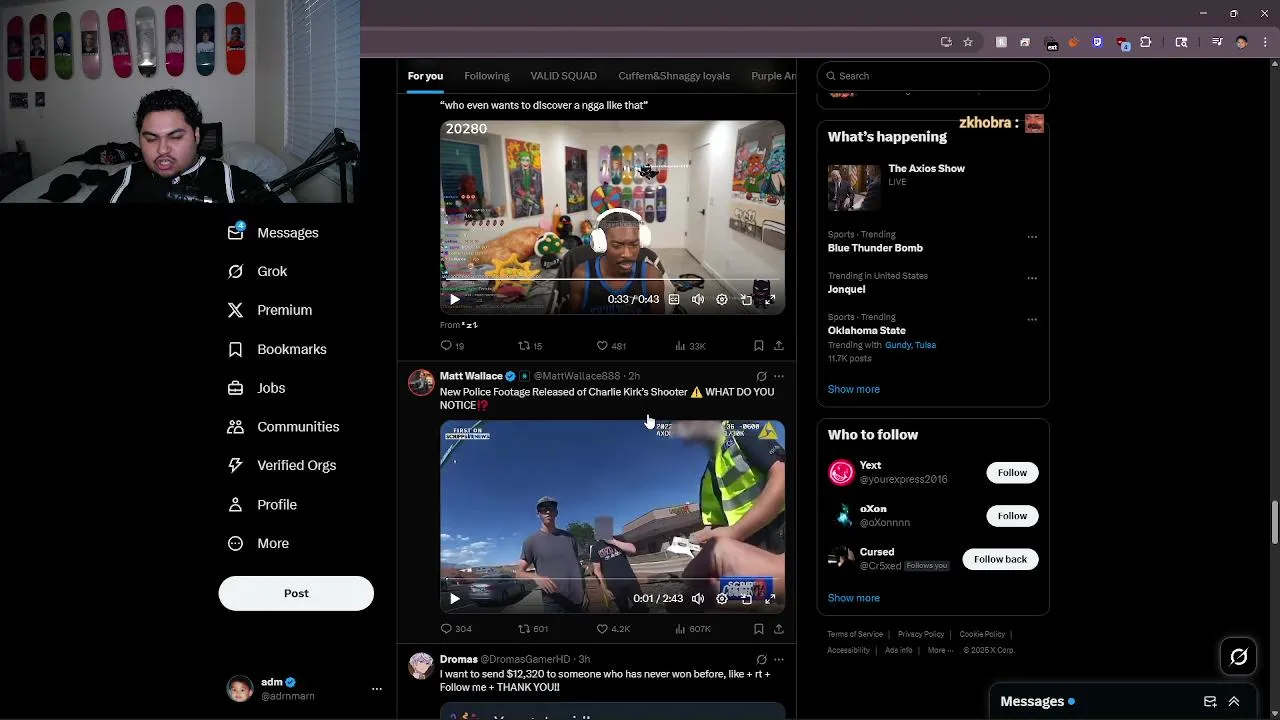Repost Matt Wallace's post

[533, 629]
